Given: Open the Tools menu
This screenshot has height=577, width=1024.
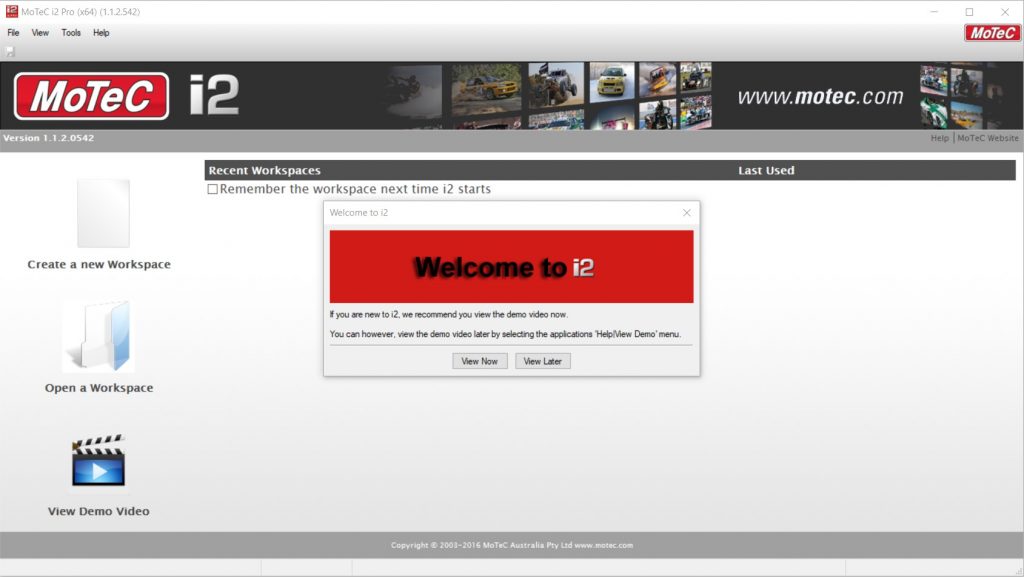Looking at the screenshot, I should [x=71, y=33].
